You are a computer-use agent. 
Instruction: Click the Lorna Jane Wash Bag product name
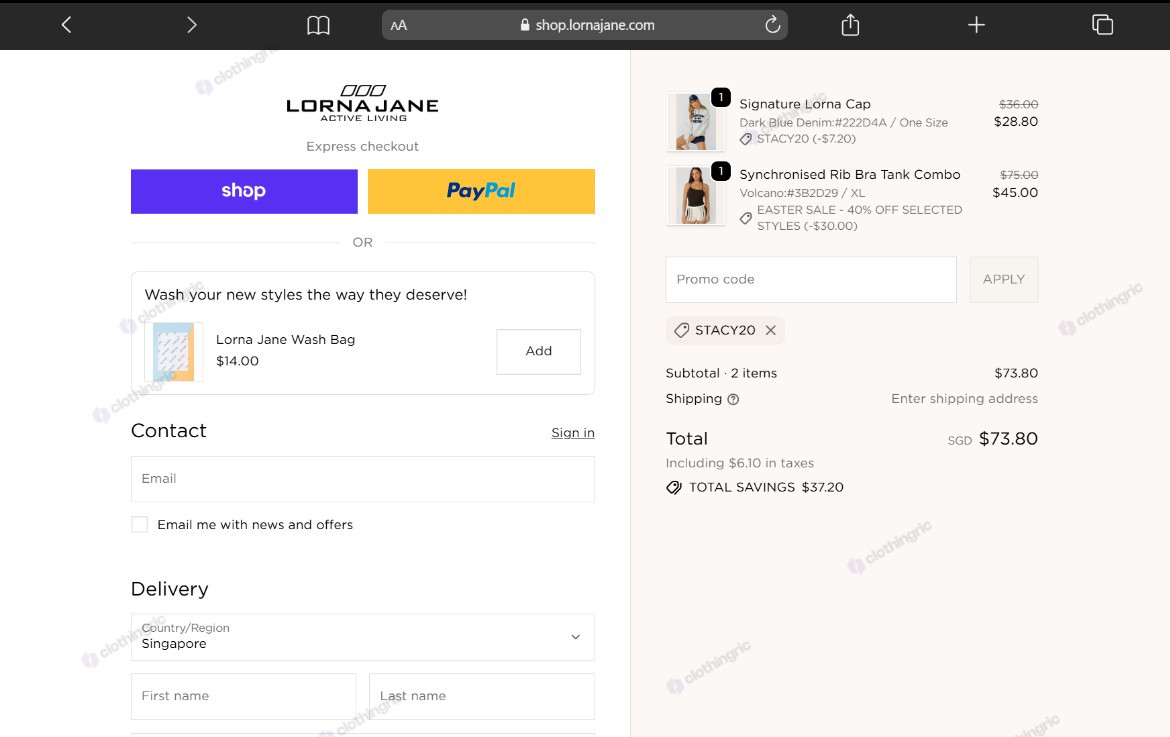coord(285,339)
